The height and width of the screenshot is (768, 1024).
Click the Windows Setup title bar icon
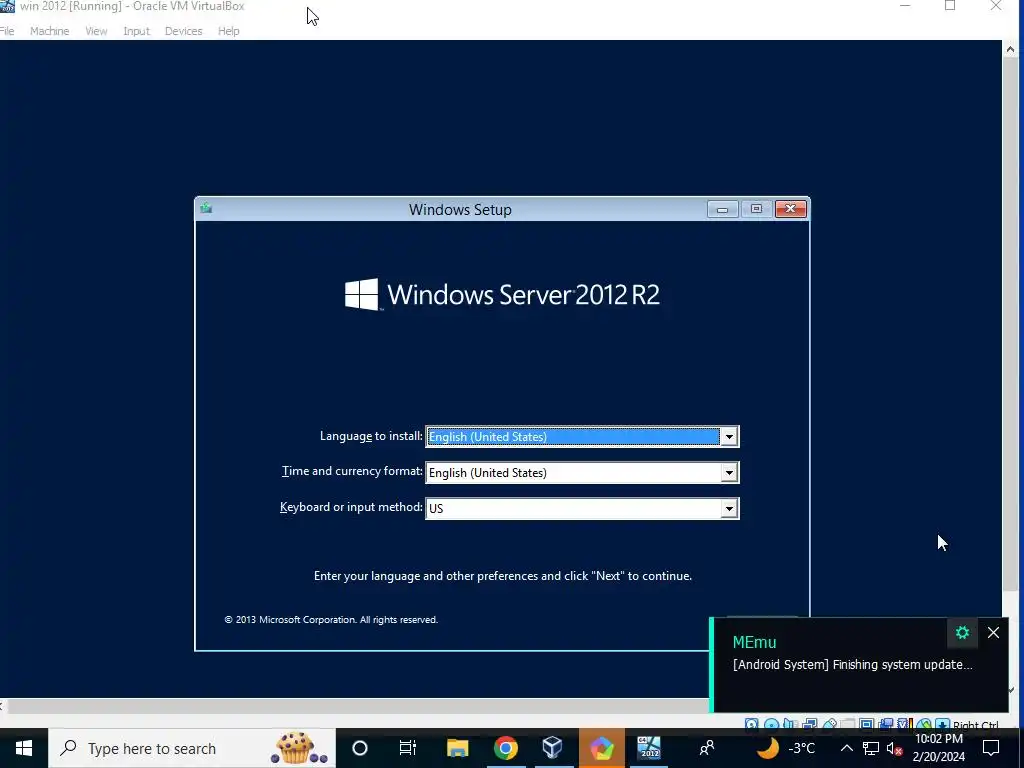pos(206,208)
